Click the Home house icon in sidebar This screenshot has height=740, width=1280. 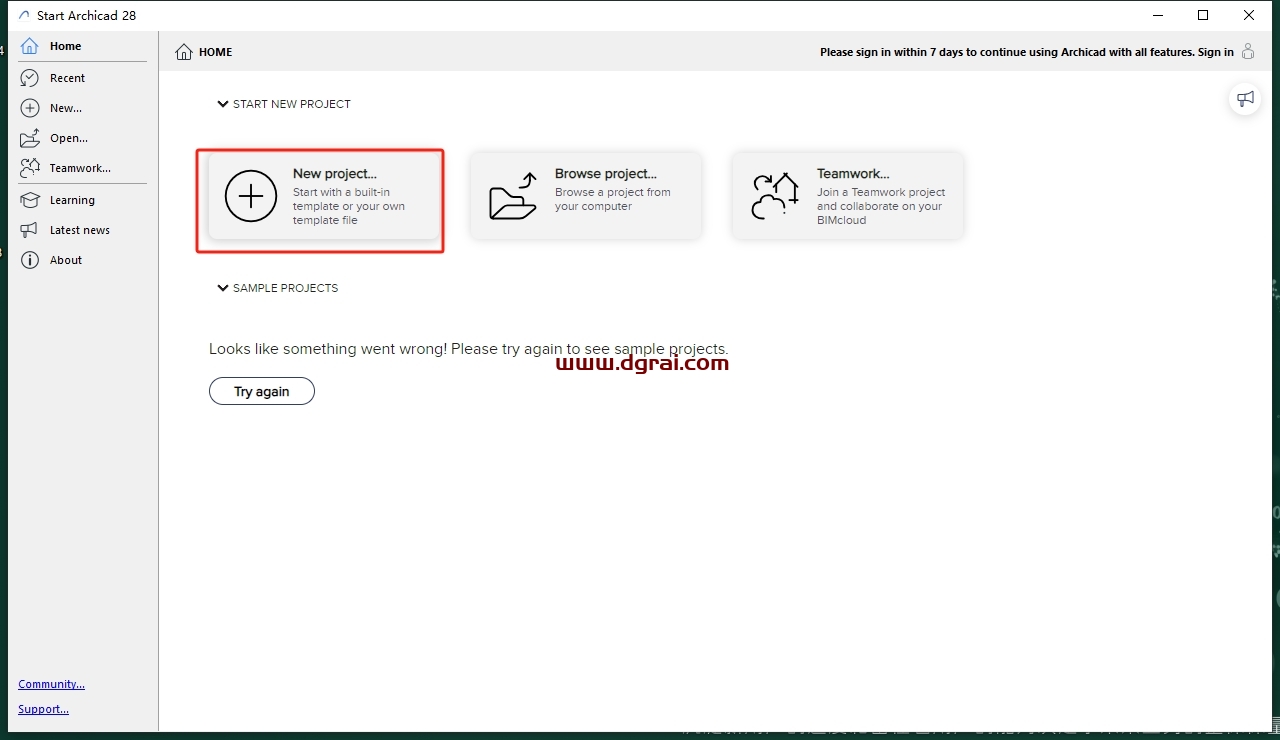point(30,46)
